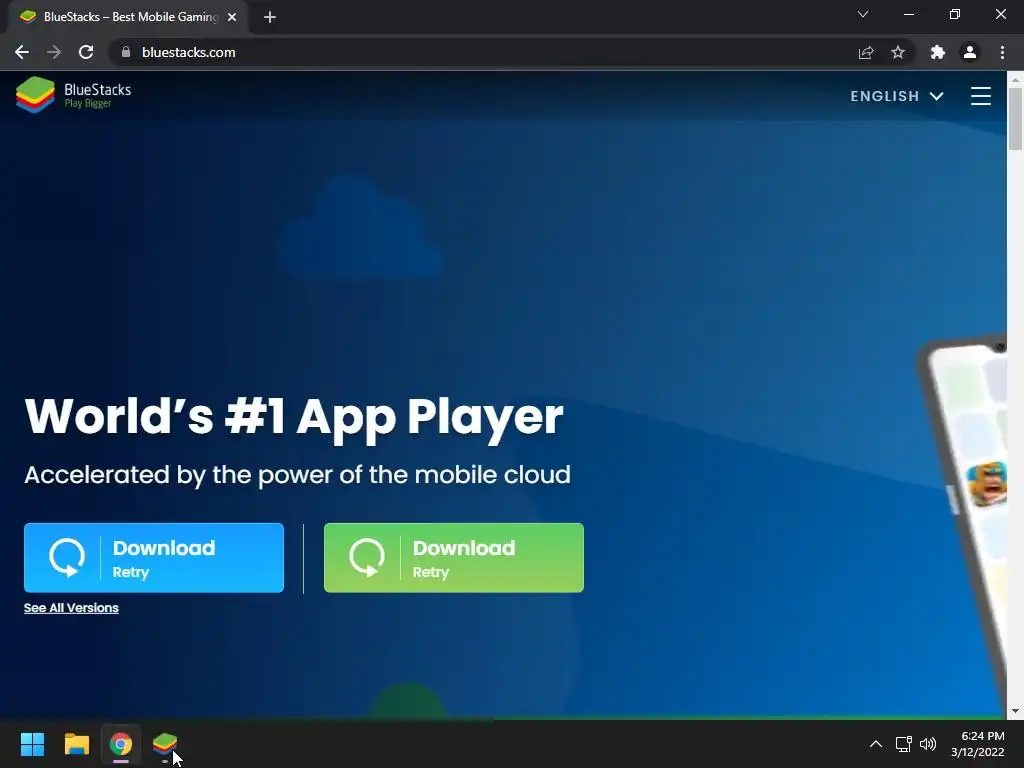The width and height of the screenshot is (1024, 768).
Task: Click the Chrome icon in the taskbar
Action: tap(121, 744)
